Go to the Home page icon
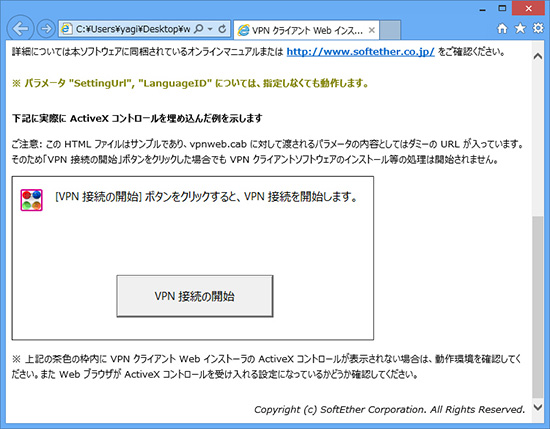Image resolution: width=550 pixels, height=429 pixels. 502,28
